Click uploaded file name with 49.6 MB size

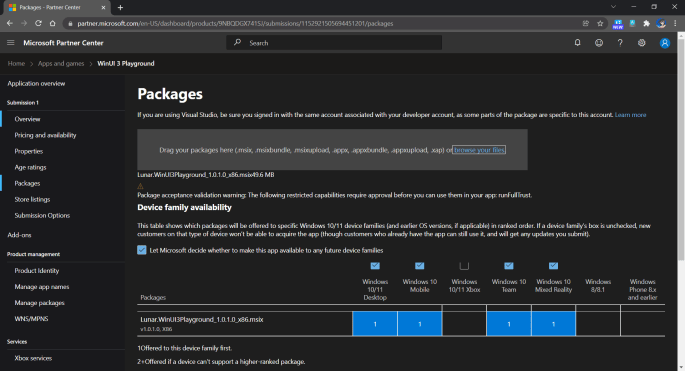tap(206, 174)
